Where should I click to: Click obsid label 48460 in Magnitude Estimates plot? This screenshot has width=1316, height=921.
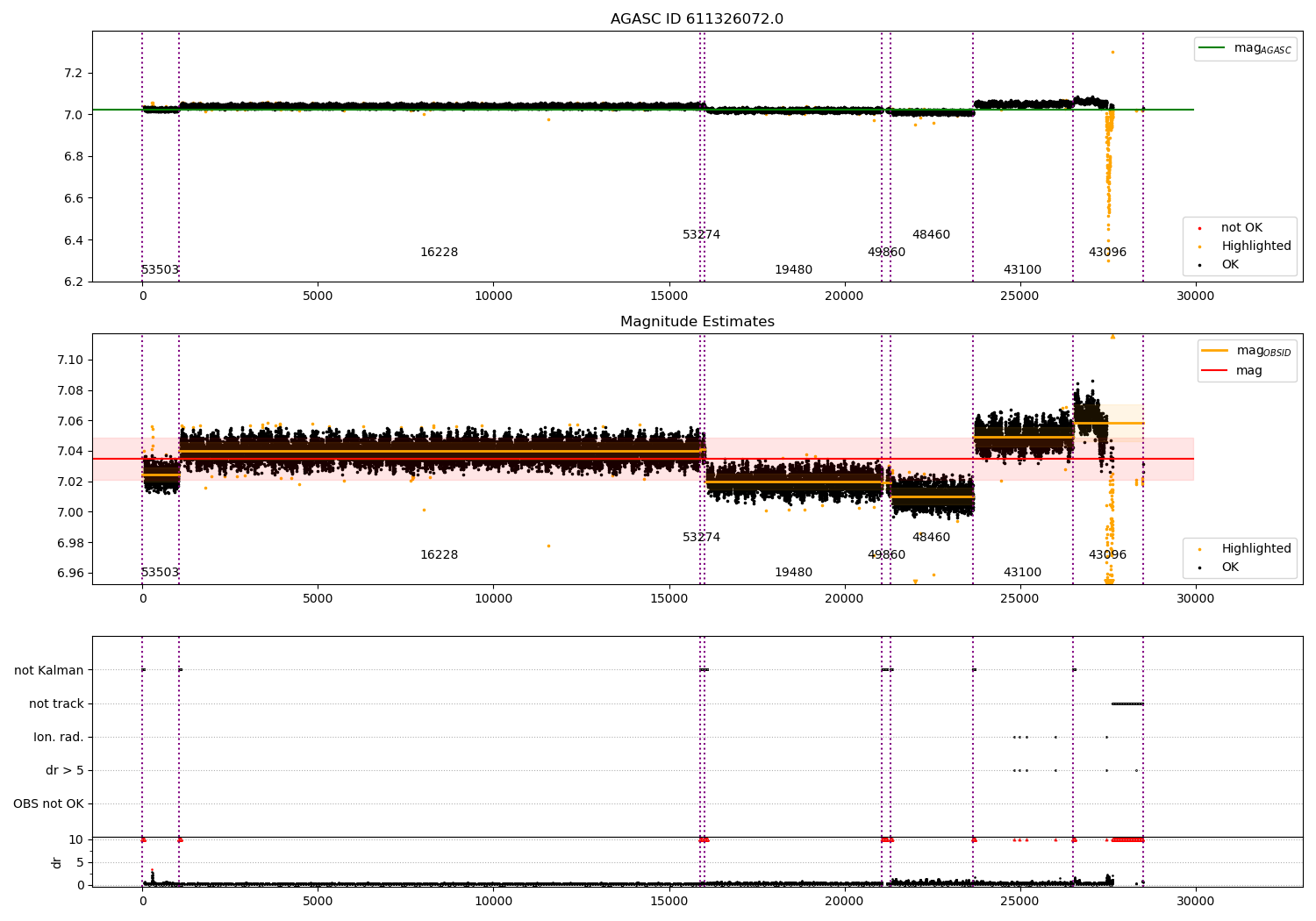(931, 538)
